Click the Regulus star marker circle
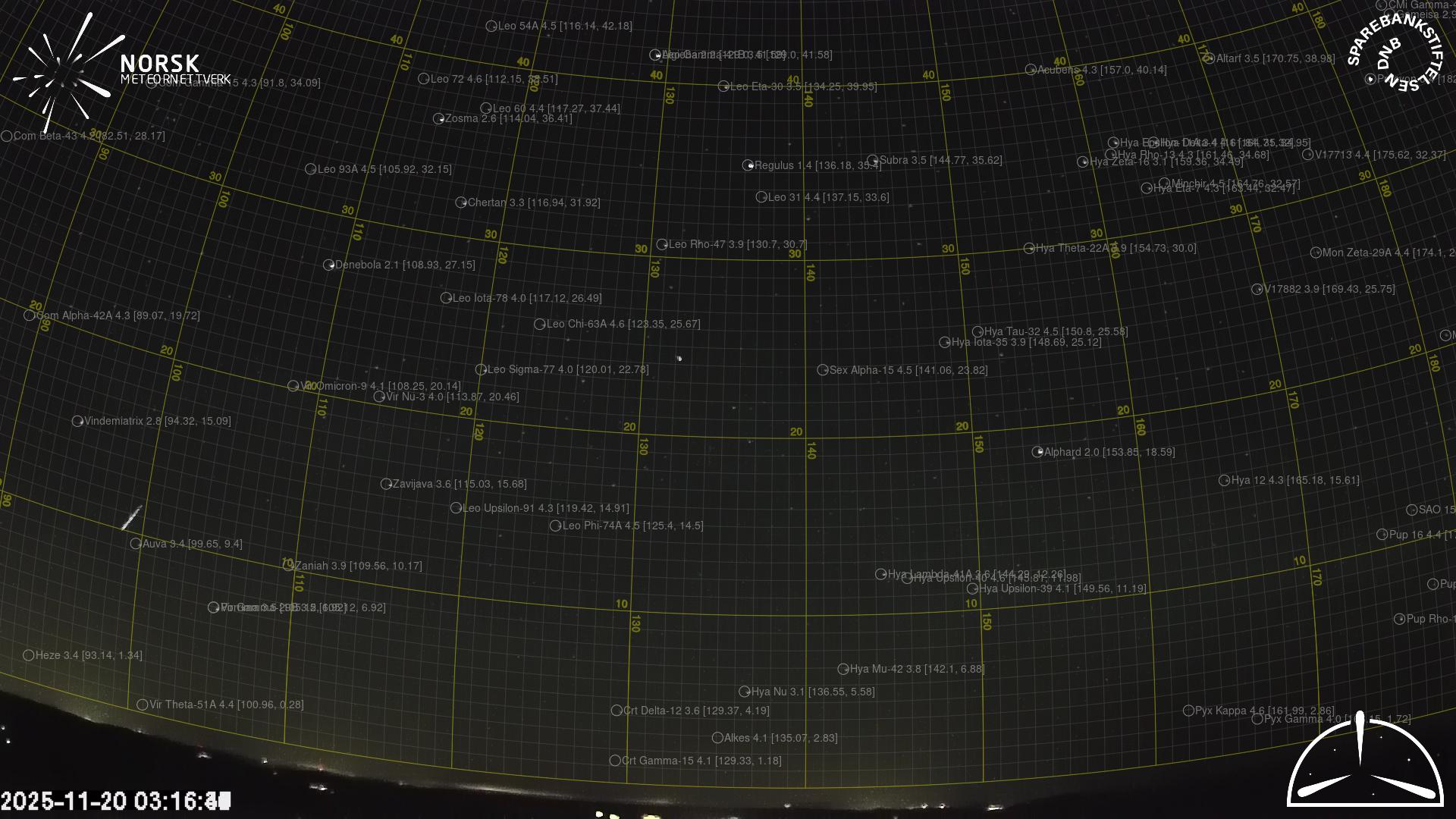The height and width of the screenshot is (819, 1456). pyautogui.click(x=748, y=165)
